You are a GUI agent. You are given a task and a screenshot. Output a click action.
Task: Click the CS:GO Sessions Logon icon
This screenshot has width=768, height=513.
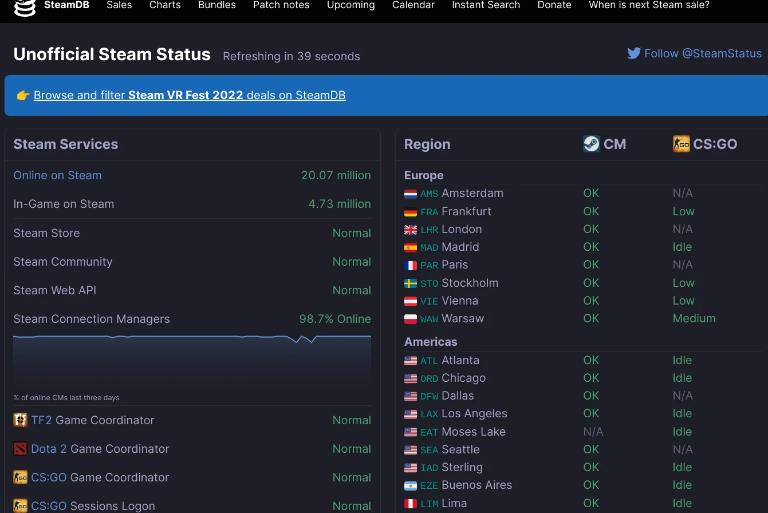(x=20, y=506)
